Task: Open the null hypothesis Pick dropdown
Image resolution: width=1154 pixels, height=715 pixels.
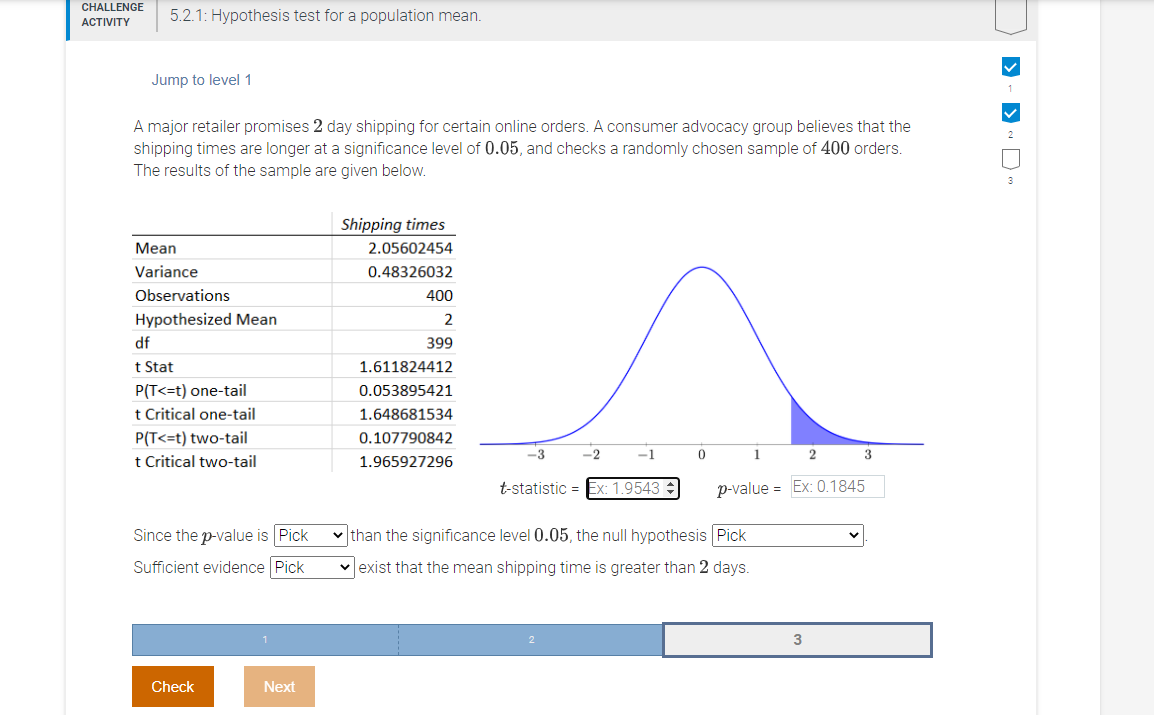Action: [x=787, y=535]
